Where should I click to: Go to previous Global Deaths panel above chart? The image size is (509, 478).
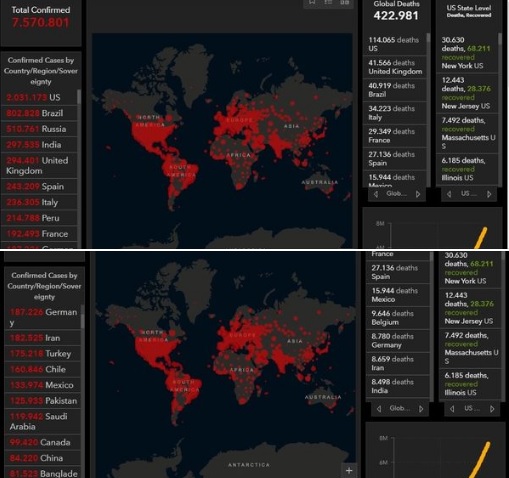point(376,194)
